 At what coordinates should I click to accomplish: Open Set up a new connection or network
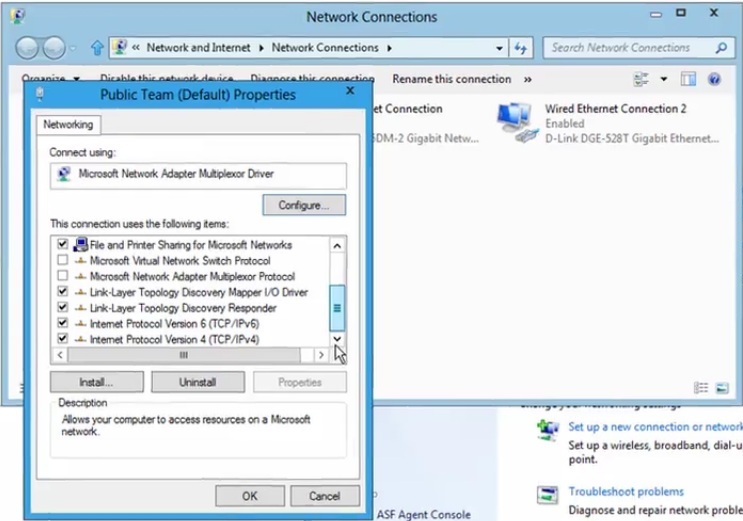pos(655,427)
